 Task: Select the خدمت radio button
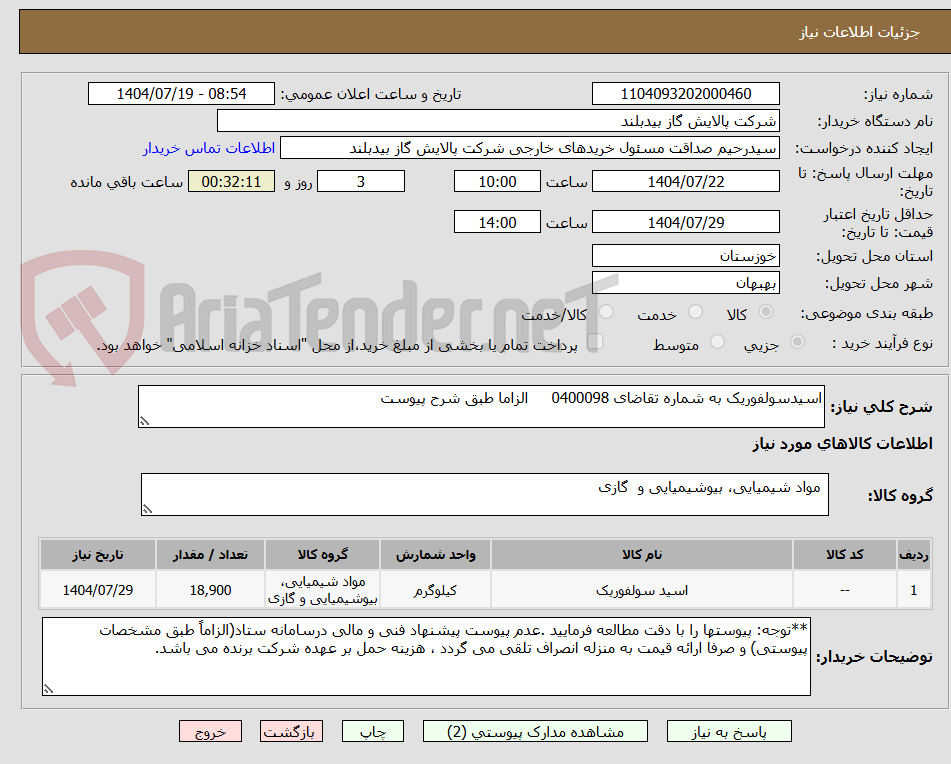click(694, 312)
